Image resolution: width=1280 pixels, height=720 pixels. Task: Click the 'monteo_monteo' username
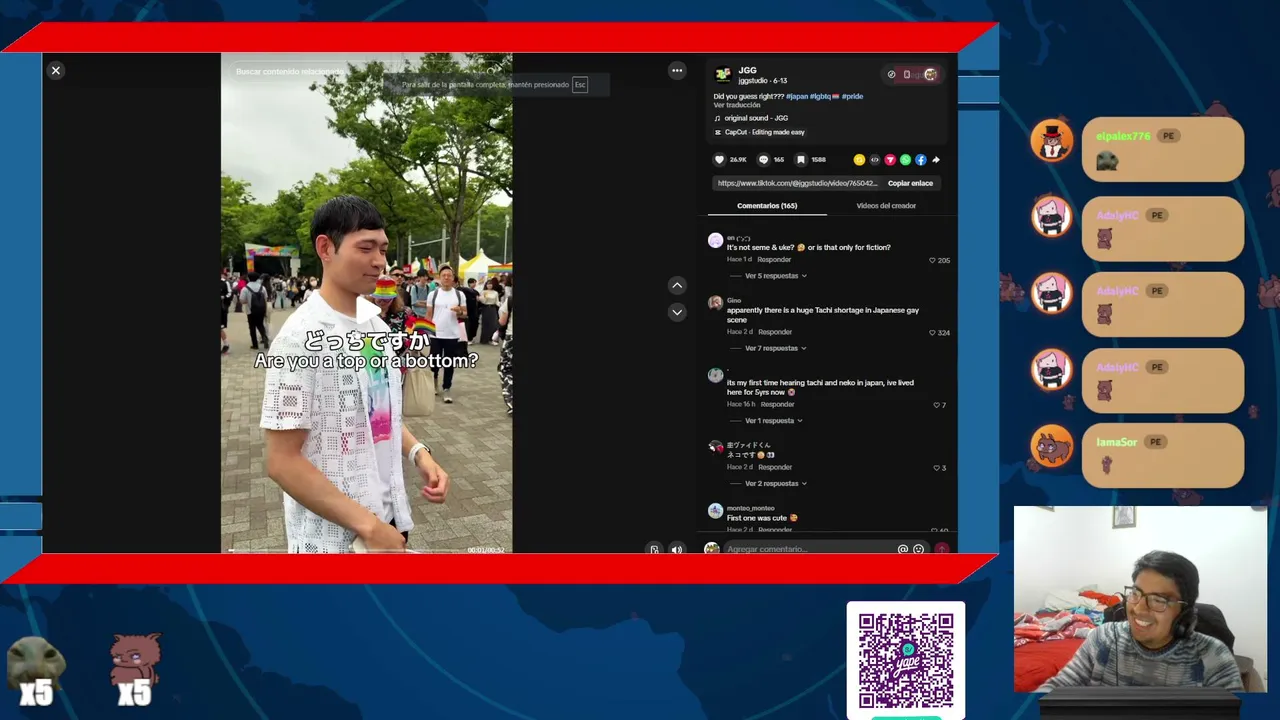coord(750,508)
